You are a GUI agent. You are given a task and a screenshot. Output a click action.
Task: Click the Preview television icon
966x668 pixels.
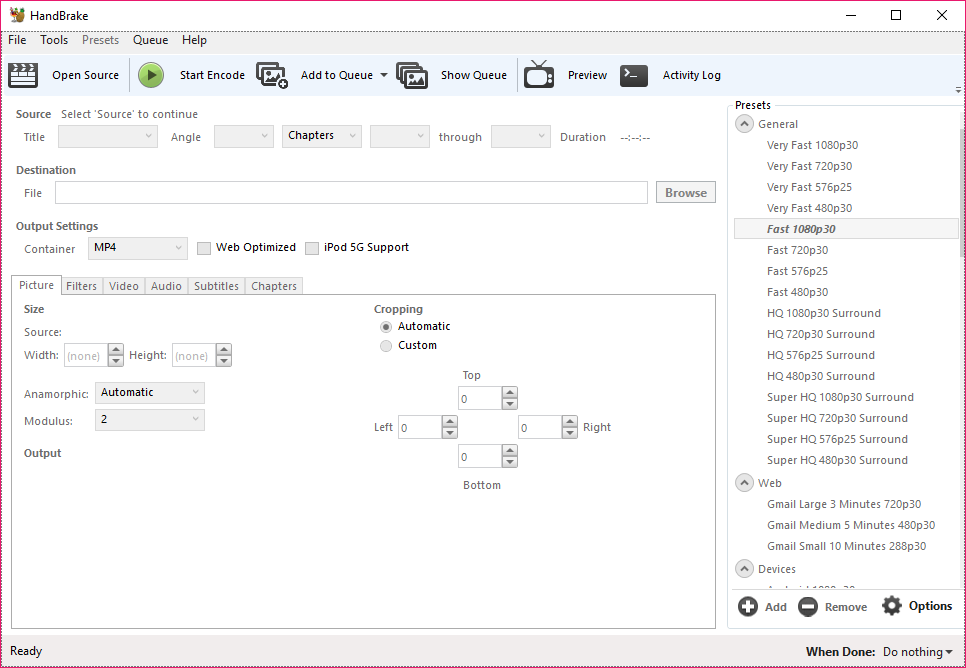tap(539, 75)
